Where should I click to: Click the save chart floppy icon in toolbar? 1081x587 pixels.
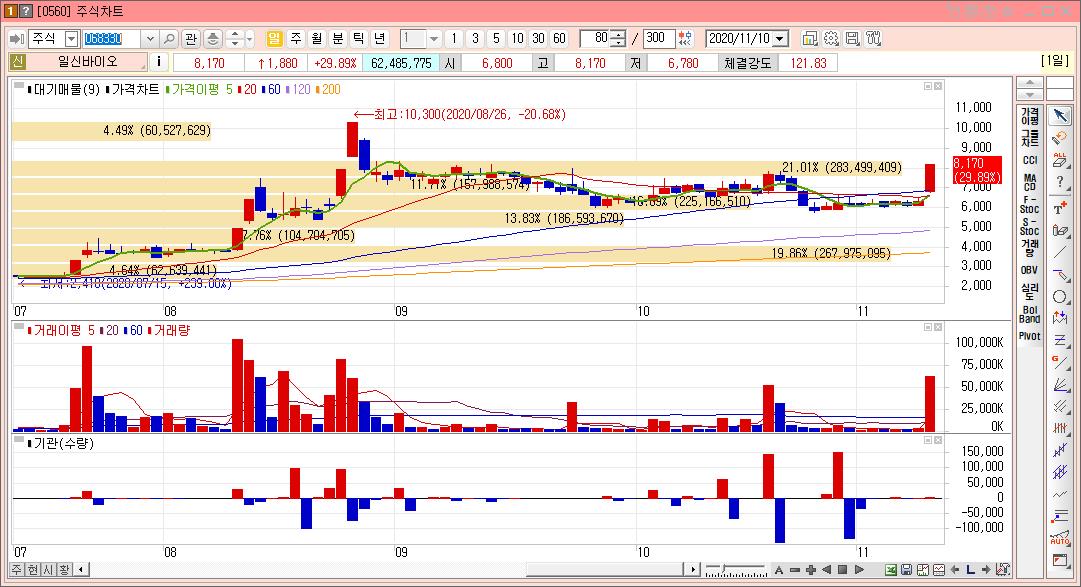click(852, 39)
